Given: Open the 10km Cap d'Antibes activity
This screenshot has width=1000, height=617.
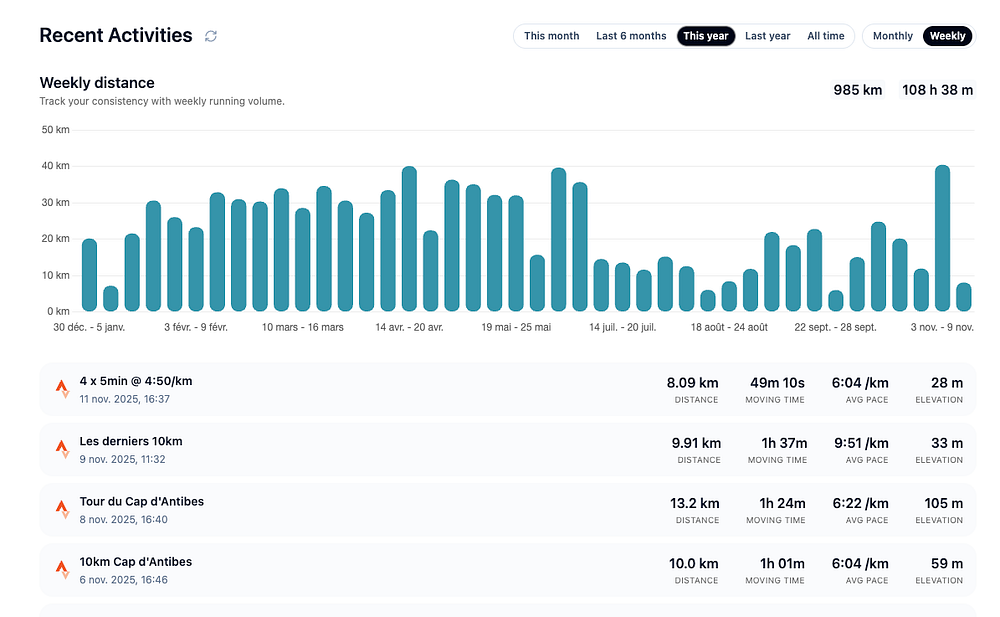Looking at the screenshot, I should click(136, 562).
